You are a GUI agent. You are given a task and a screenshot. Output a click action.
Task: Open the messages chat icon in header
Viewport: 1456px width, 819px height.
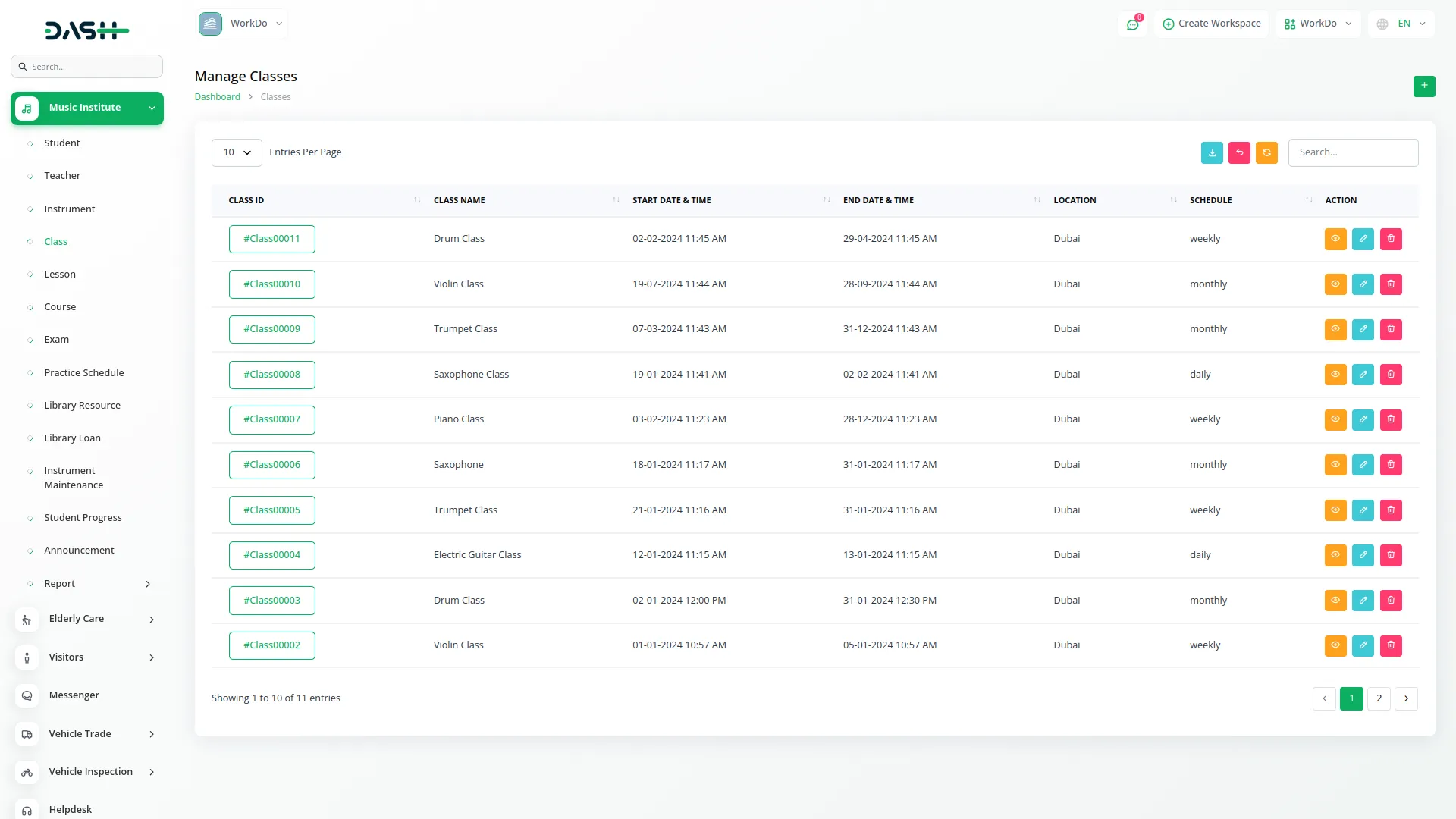1132,24
